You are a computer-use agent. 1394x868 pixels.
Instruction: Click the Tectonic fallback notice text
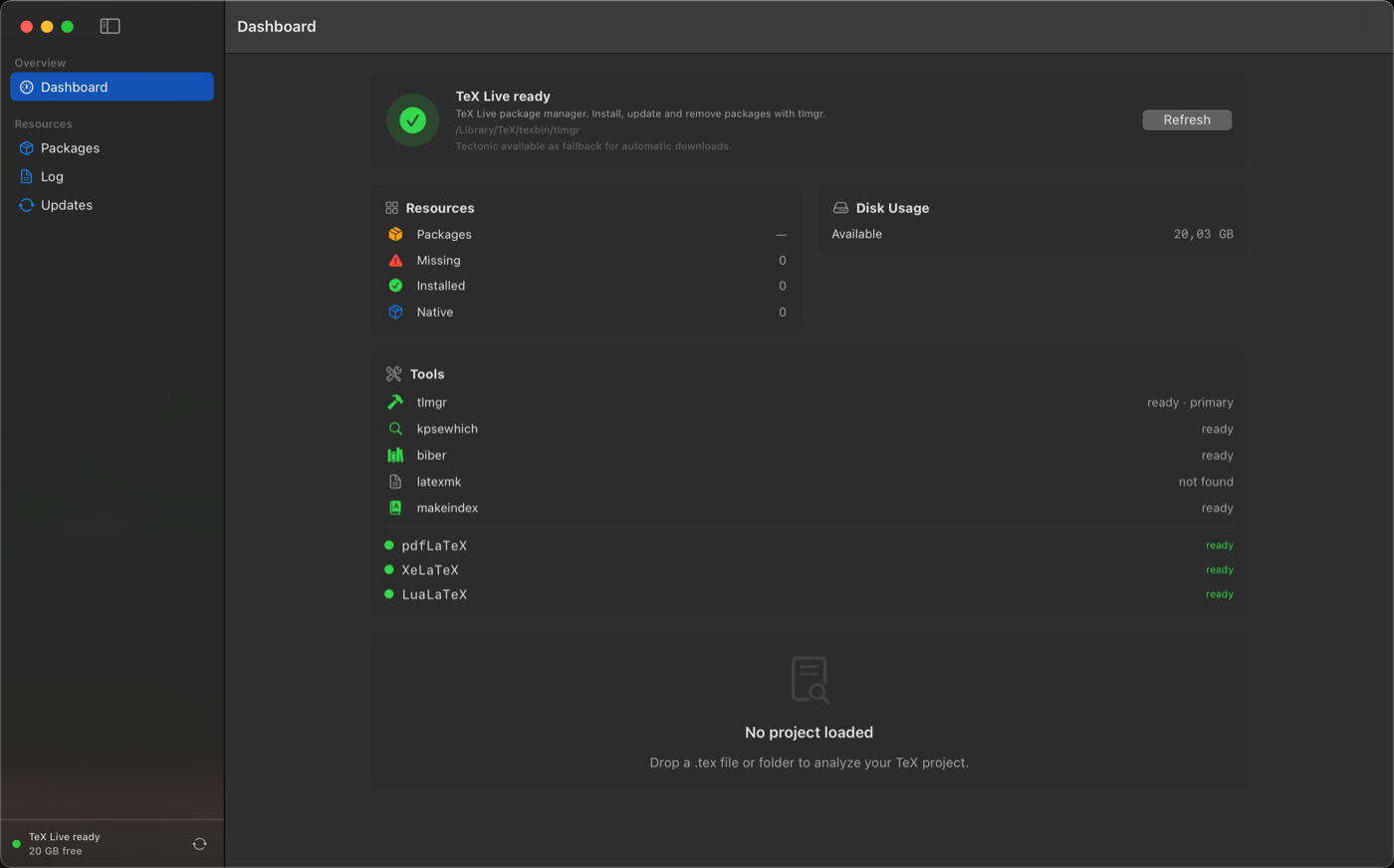click(593, 146)
